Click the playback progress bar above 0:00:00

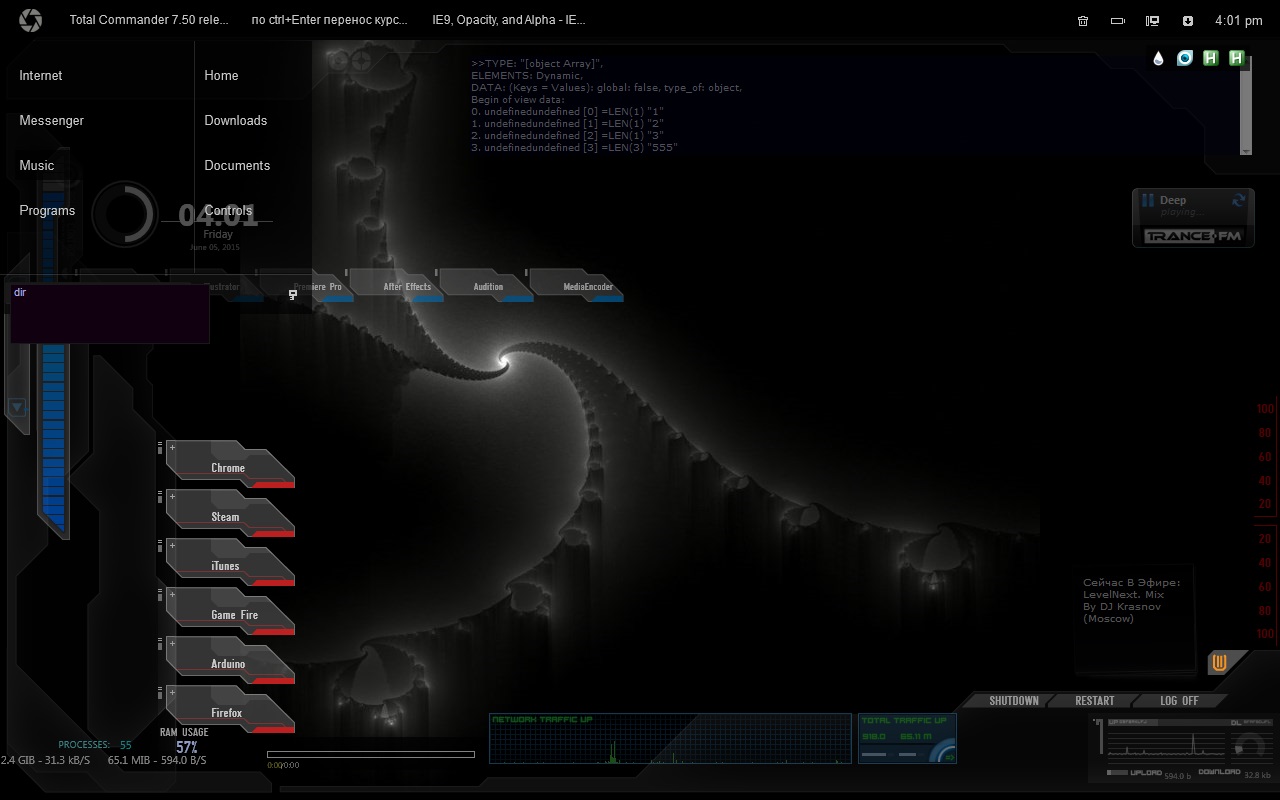[371, 754]
